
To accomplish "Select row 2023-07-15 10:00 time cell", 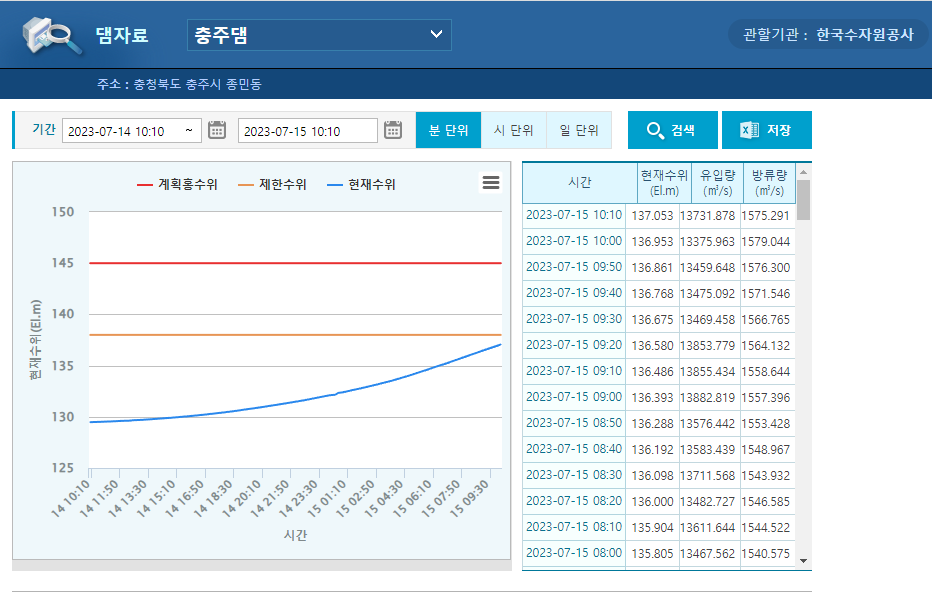I will coord(574,241).
